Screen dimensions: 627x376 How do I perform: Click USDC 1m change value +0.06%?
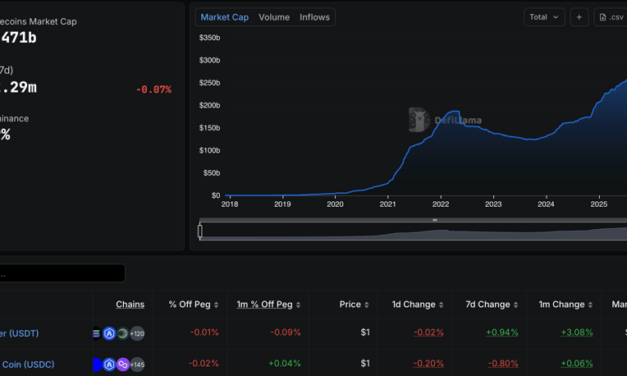tap(577, 364)
